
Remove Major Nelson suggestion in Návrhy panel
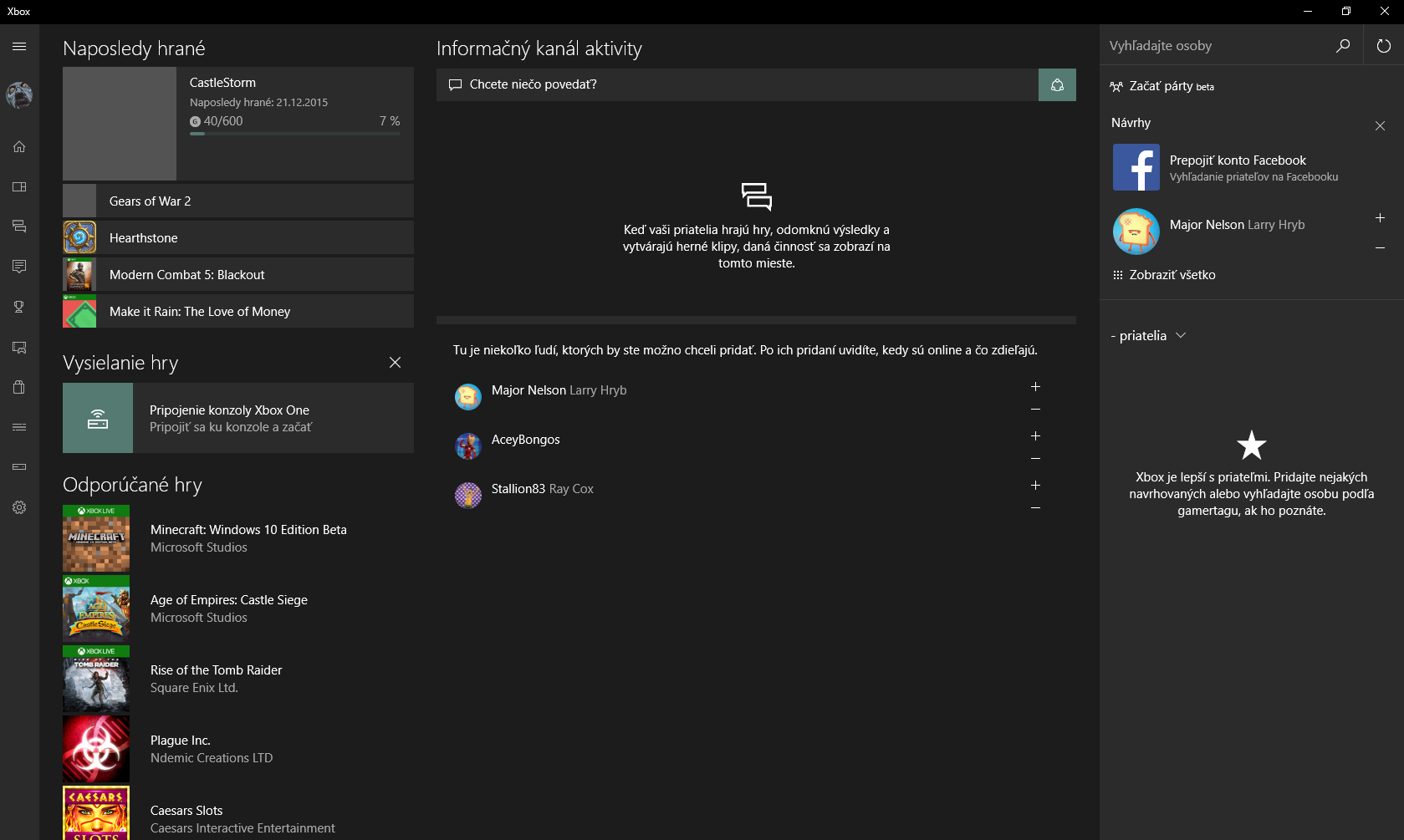pos(1380,247)
